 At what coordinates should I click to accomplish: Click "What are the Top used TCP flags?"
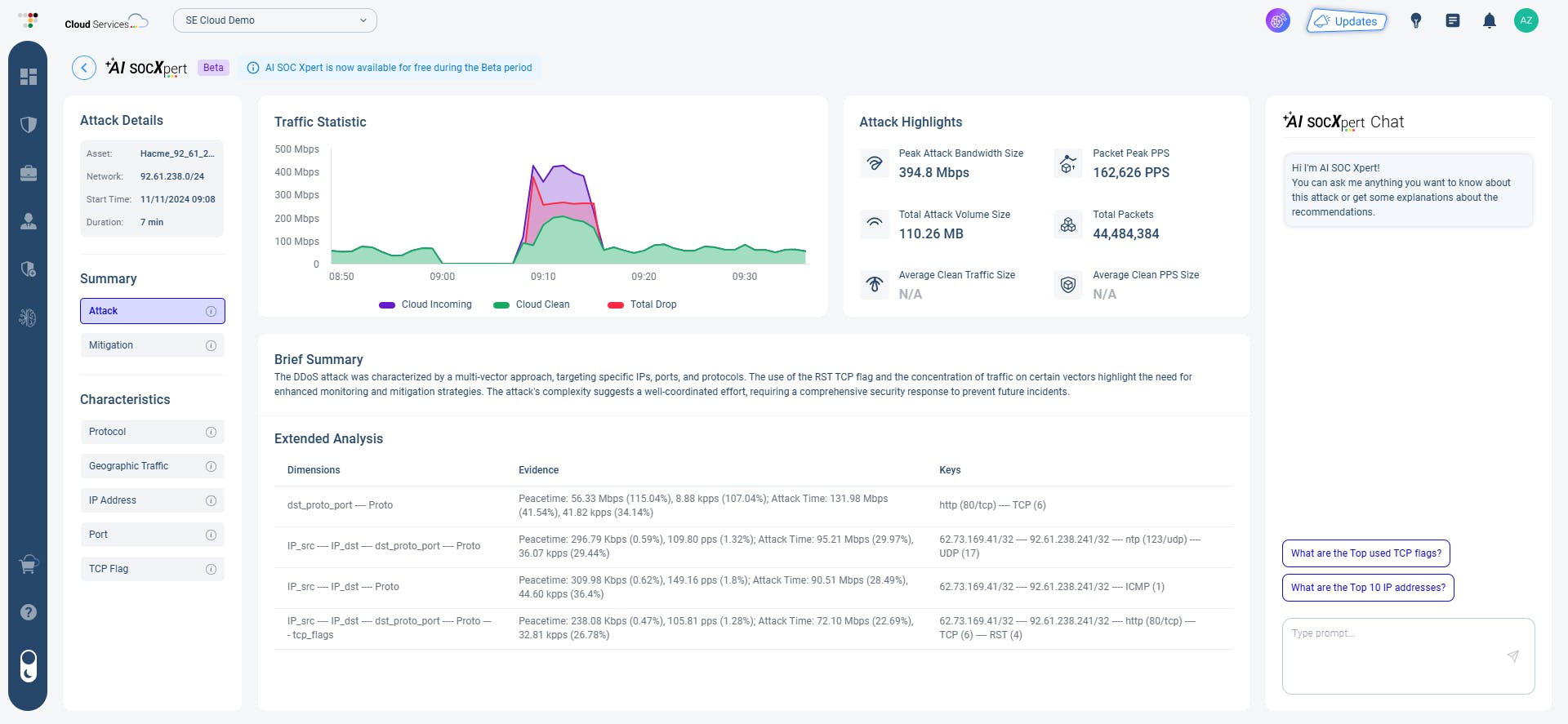[1365, 553]
